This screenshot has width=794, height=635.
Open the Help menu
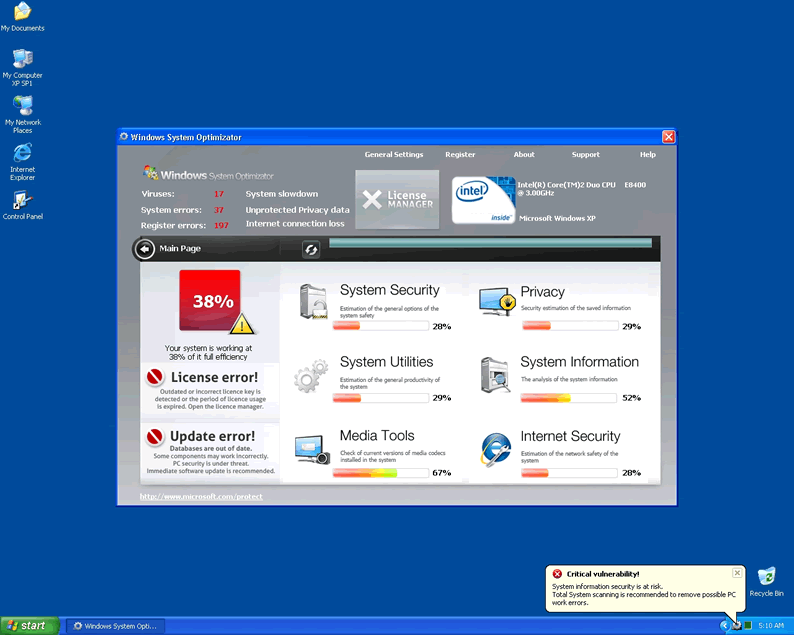coord(647,155)
